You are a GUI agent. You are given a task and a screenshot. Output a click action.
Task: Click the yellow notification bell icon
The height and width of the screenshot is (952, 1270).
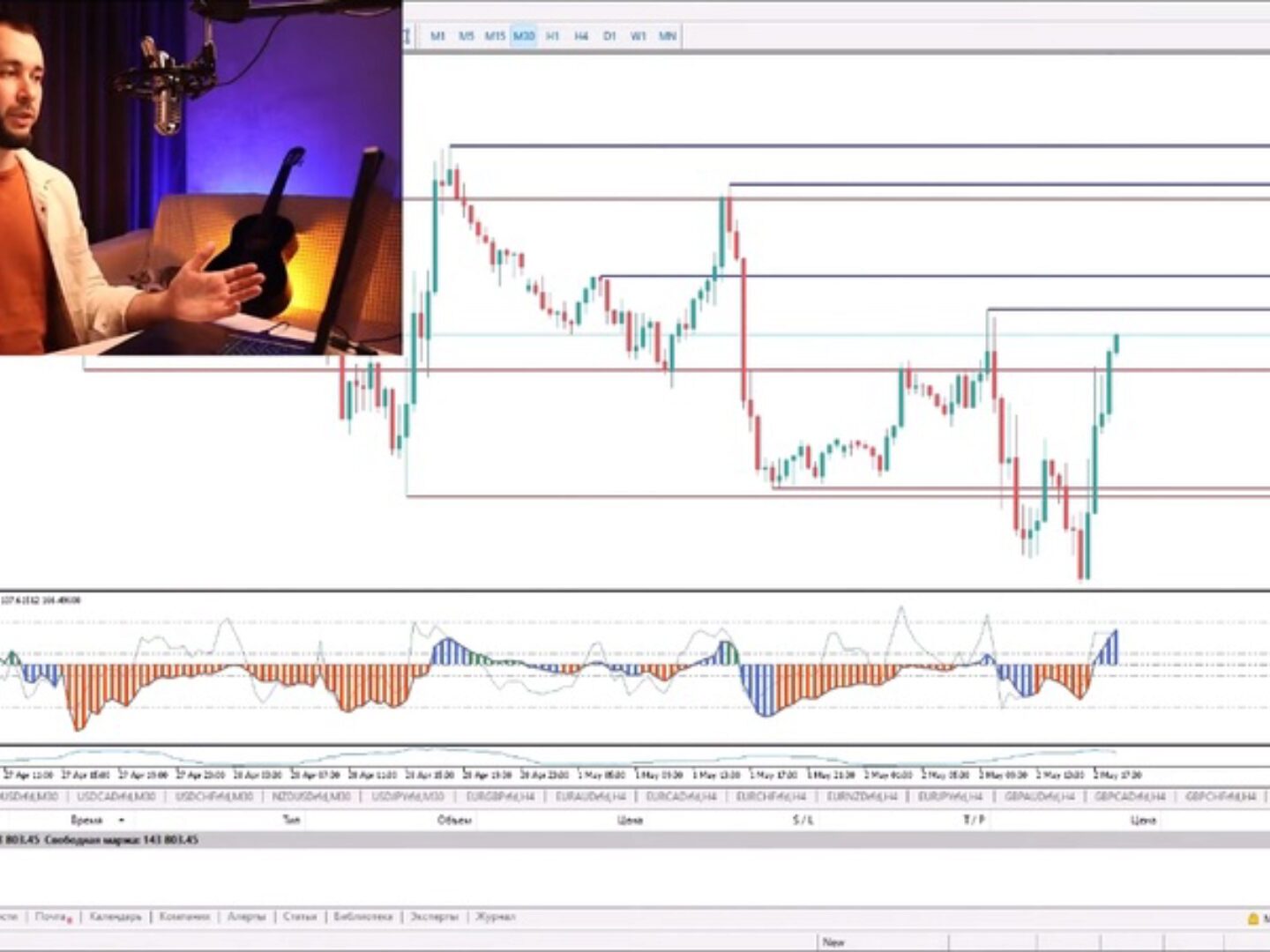point(1252,919)
